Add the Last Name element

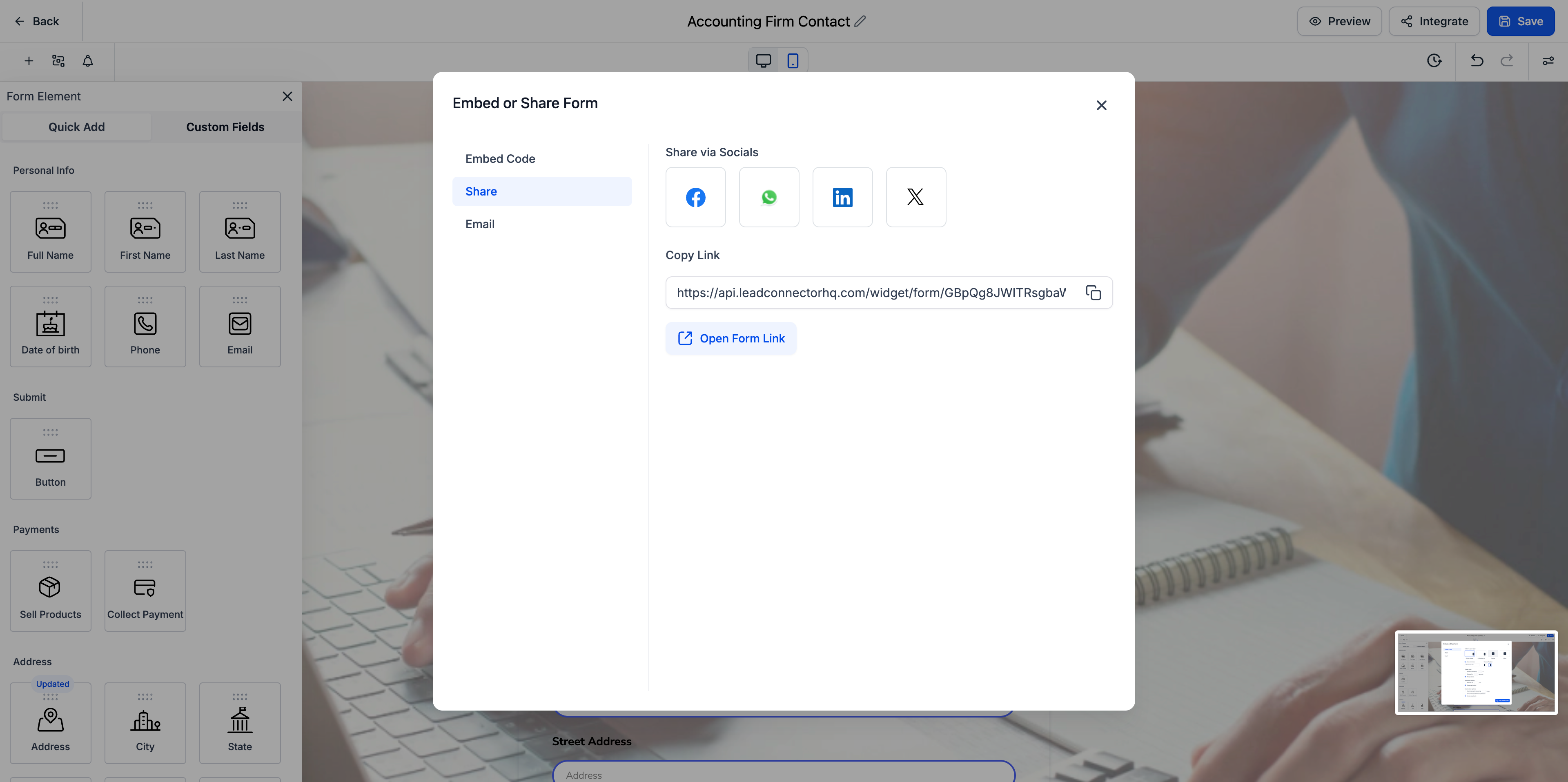[240, 232]
